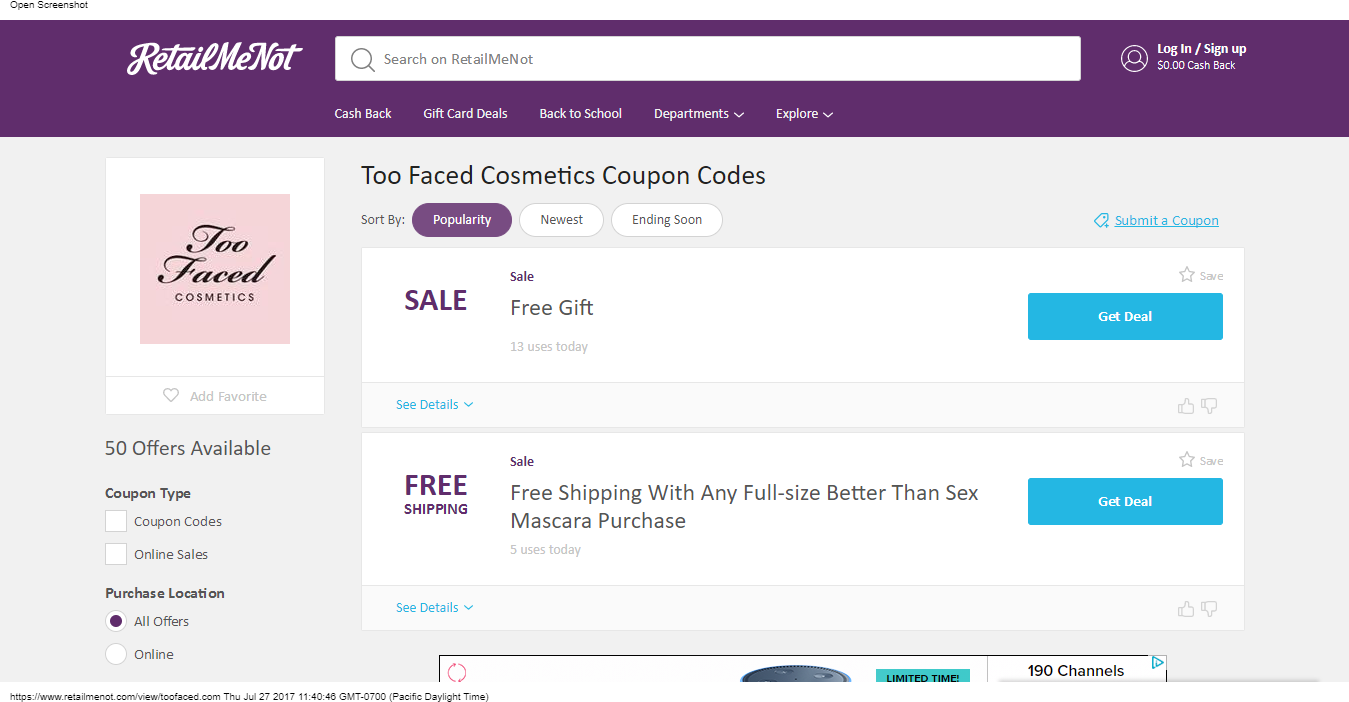
Task: Thumbs up the Free Gift offer
Action: coord(1186,405)
